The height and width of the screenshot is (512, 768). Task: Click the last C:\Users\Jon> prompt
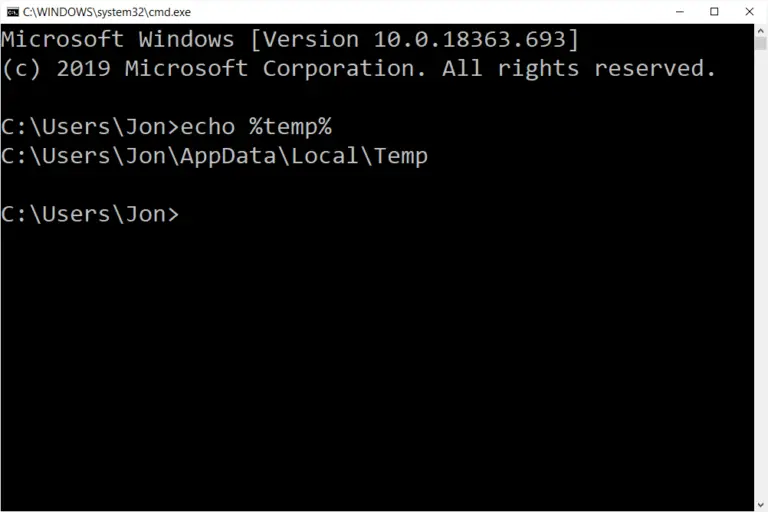point(90,215)
